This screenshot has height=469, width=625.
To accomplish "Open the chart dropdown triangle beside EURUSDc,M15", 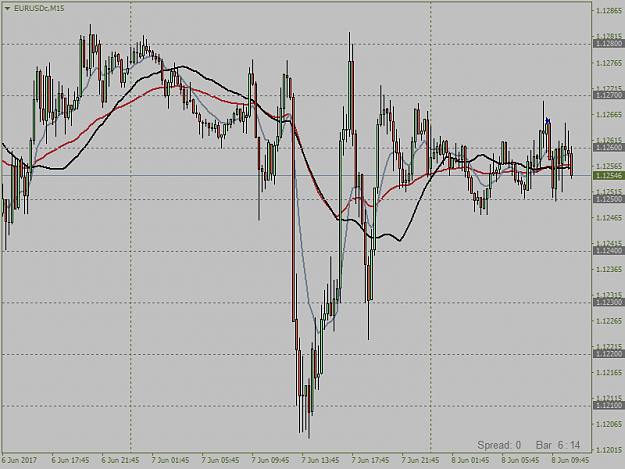I will (x=8, y=8).
